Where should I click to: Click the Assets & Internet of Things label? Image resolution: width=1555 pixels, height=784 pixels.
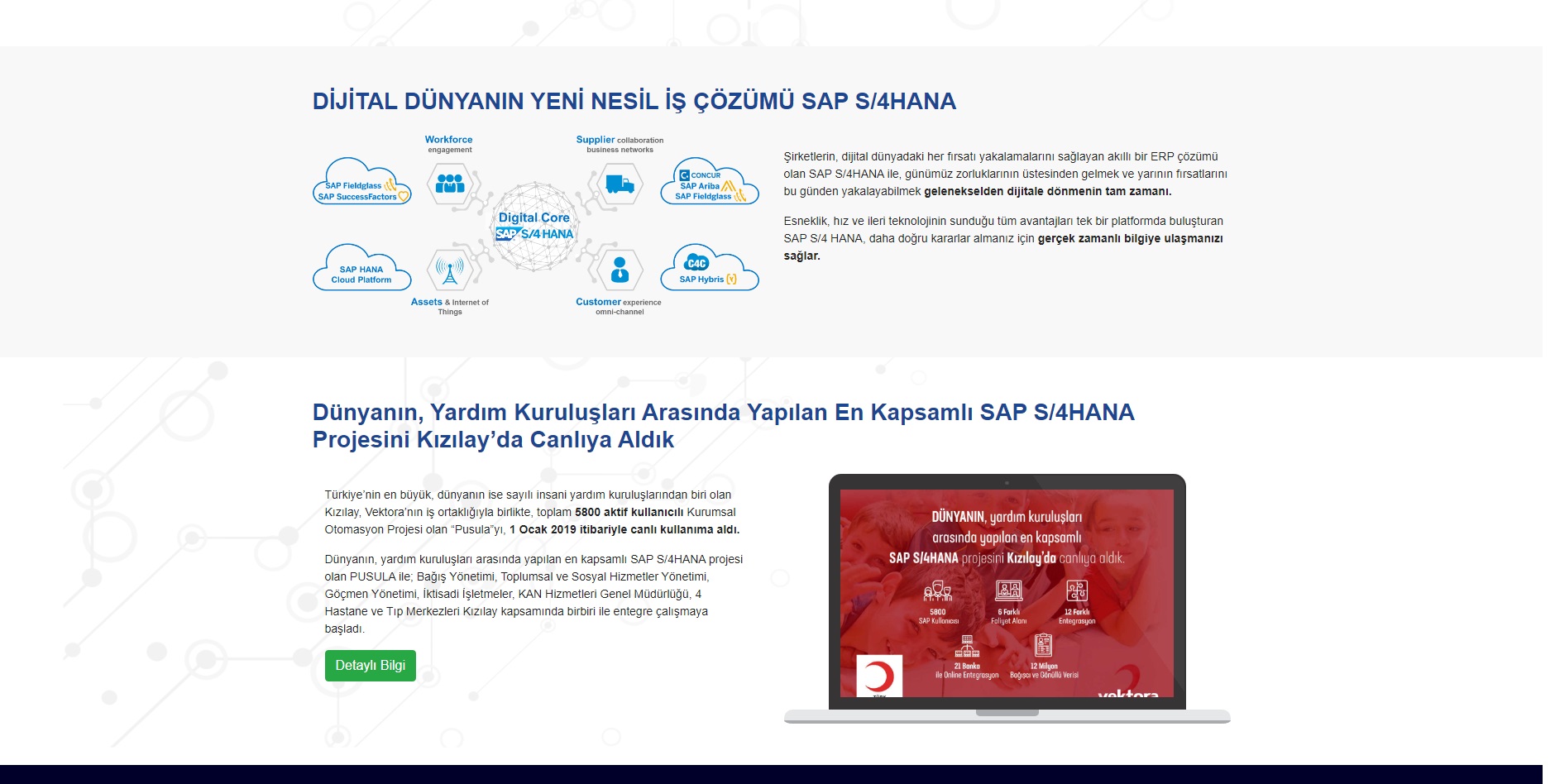click(x=450, y=306)
